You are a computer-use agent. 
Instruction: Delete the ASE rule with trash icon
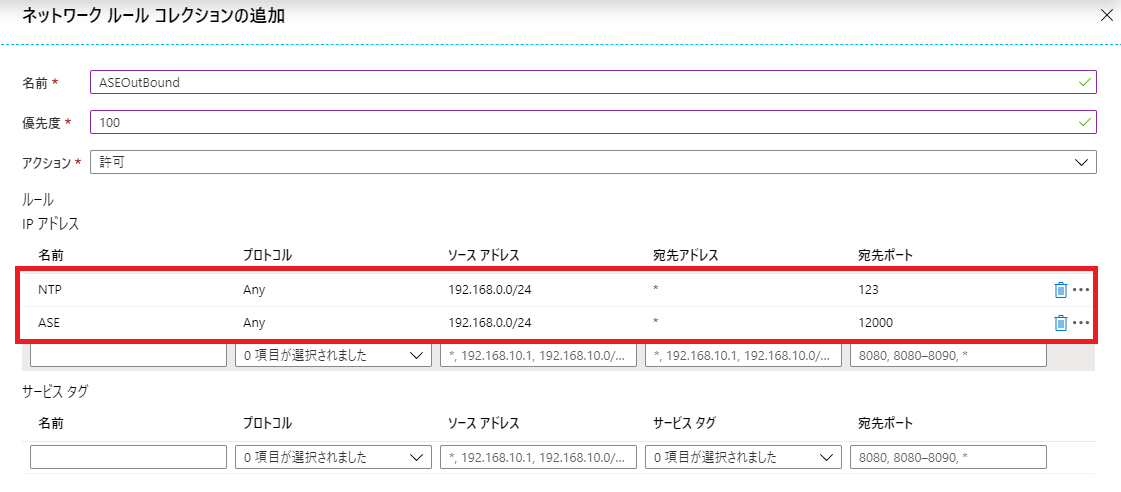click(1060, 323)
